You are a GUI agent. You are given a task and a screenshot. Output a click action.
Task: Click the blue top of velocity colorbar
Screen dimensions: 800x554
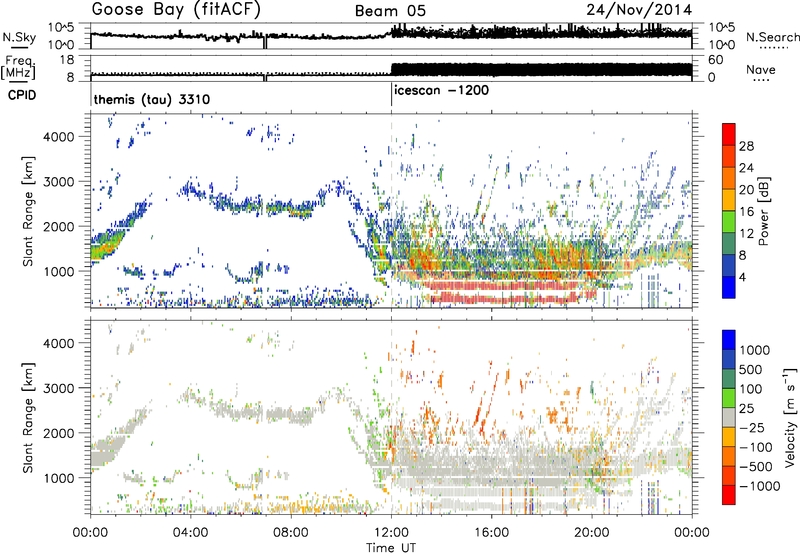tap(729, 340)
